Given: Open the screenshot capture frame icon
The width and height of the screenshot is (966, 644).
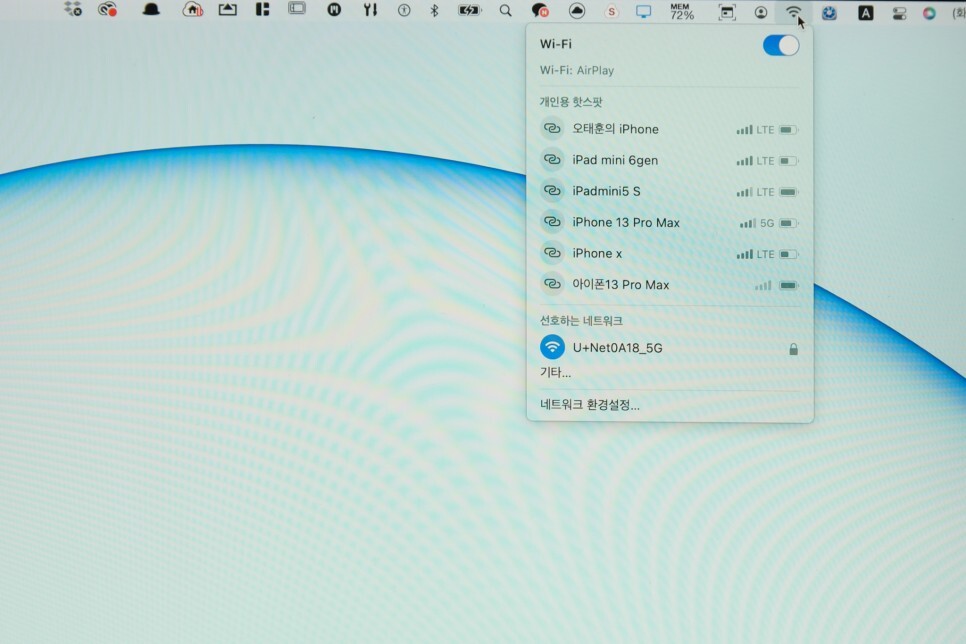Looking at the screenshot, I should pos(727,12).
